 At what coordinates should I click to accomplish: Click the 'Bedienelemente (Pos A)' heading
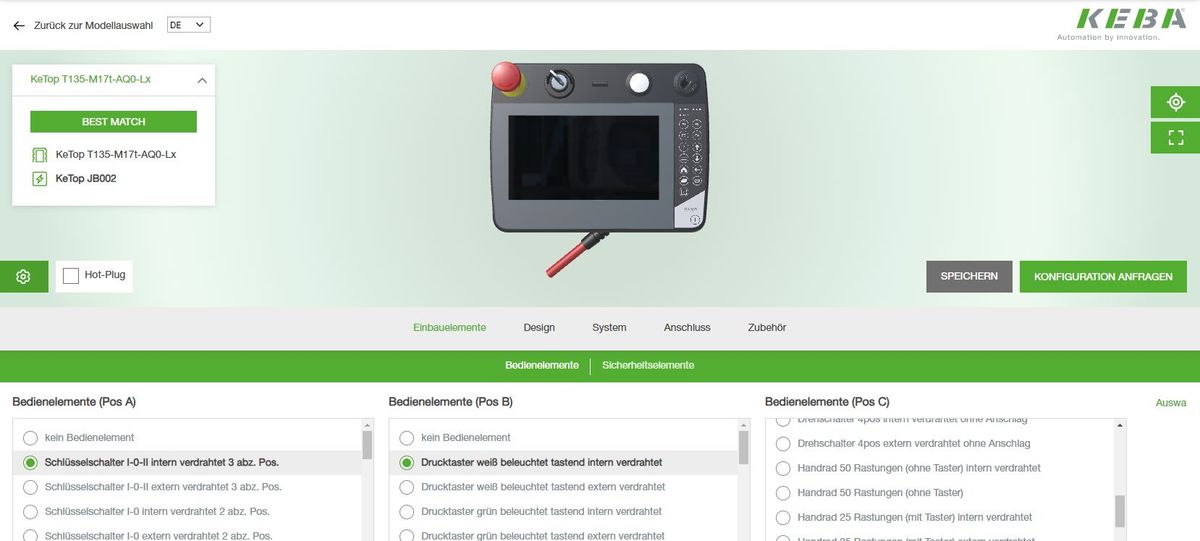pos(74,402)
